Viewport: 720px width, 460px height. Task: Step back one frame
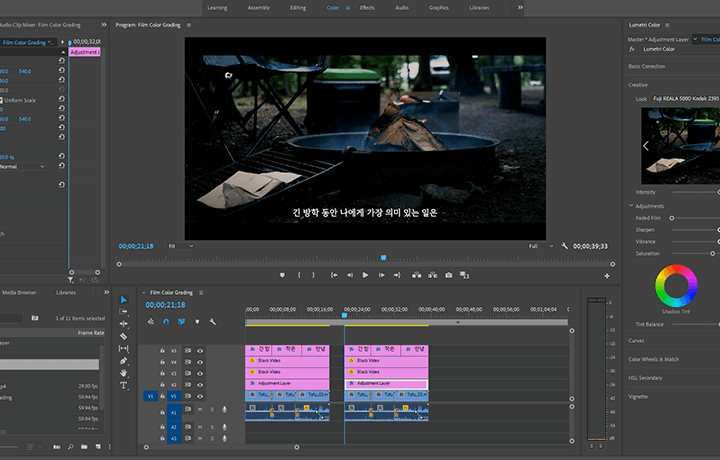350,275
